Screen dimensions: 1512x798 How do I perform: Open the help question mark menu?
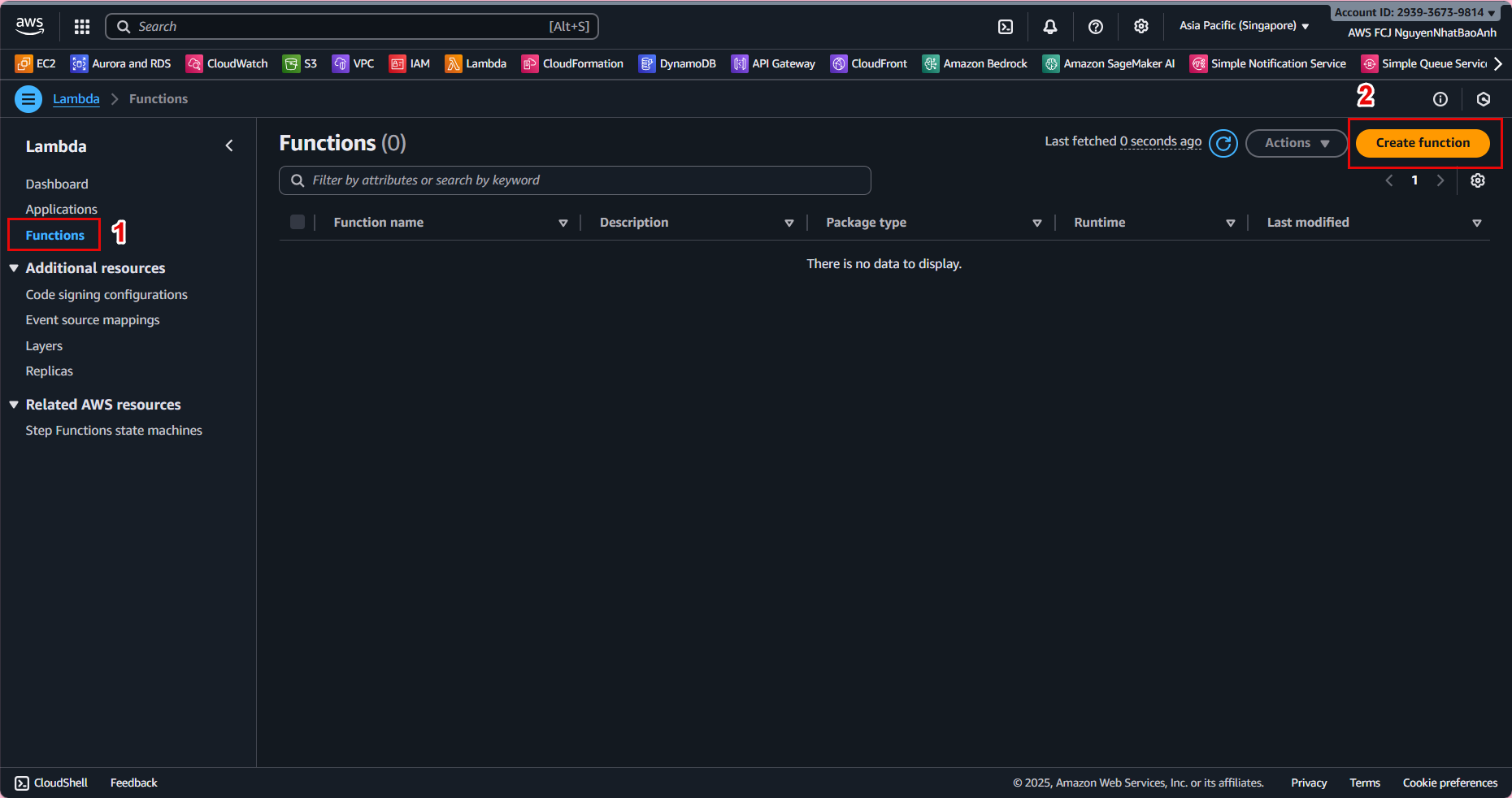point(1096,27)
